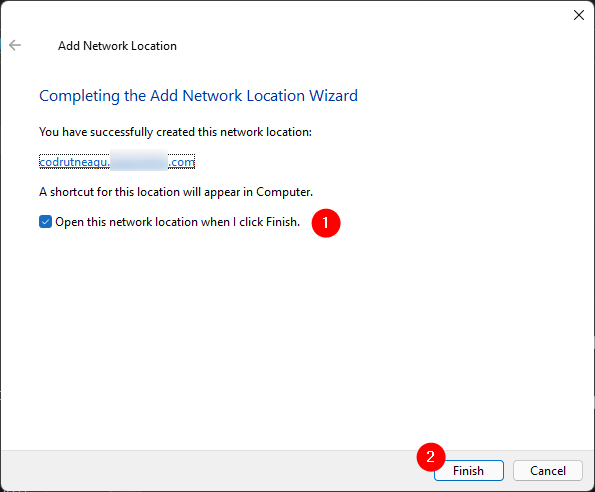Click the Completing the Add Network Location Wizard heading
This screenshot has height=492, width=595.
pyautogui.click(x=198, y=96)
